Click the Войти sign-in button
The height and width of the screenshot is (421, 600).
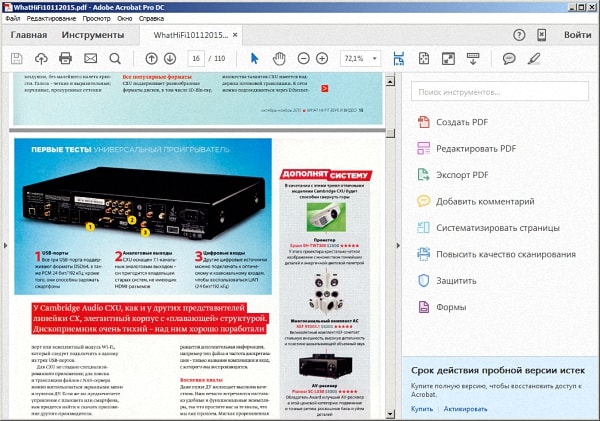[x=577, y=35]
